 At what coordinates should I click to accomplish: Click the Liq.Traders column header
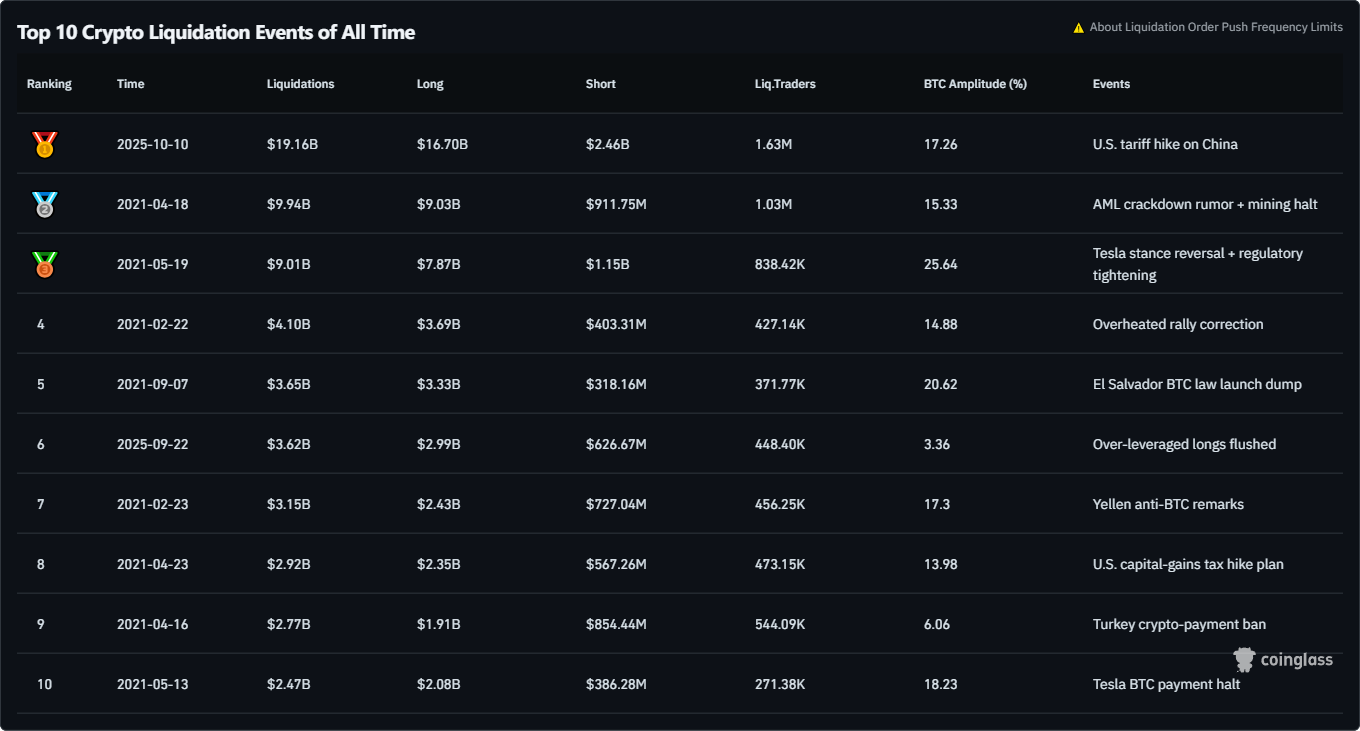point(785,84)
